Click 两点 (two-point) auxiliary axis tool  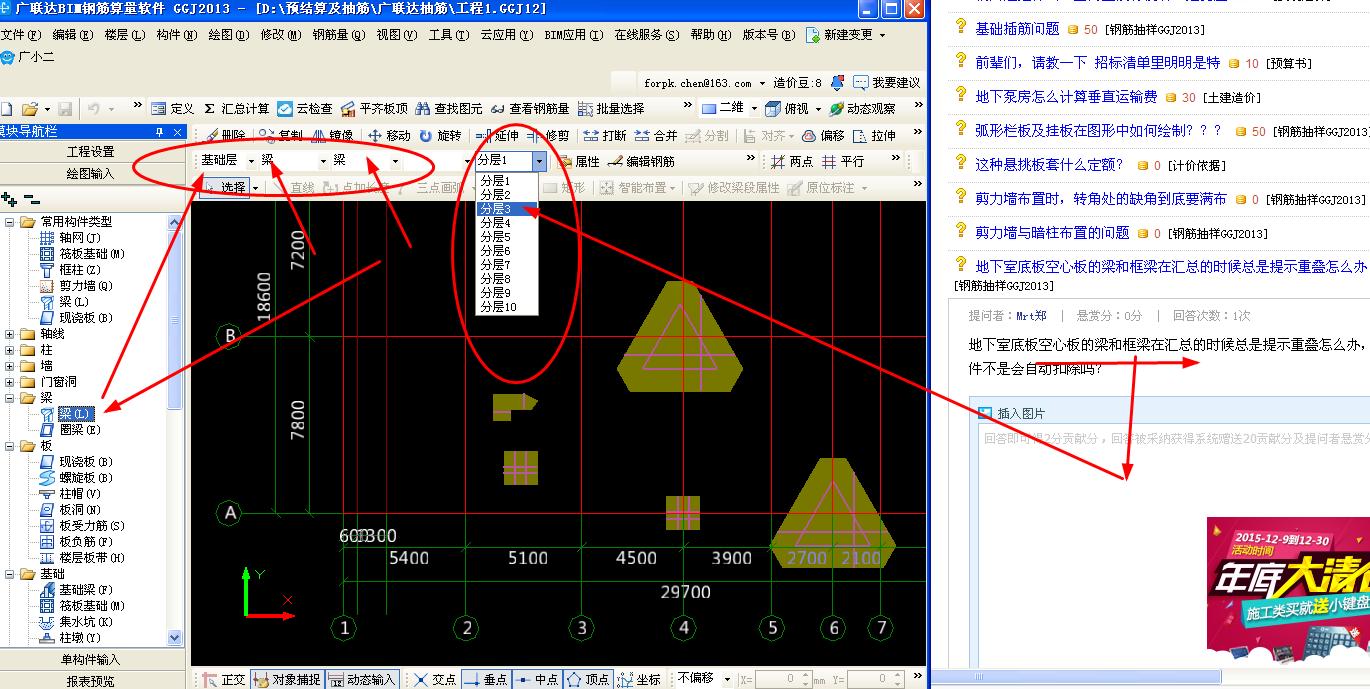click(792, 161)
